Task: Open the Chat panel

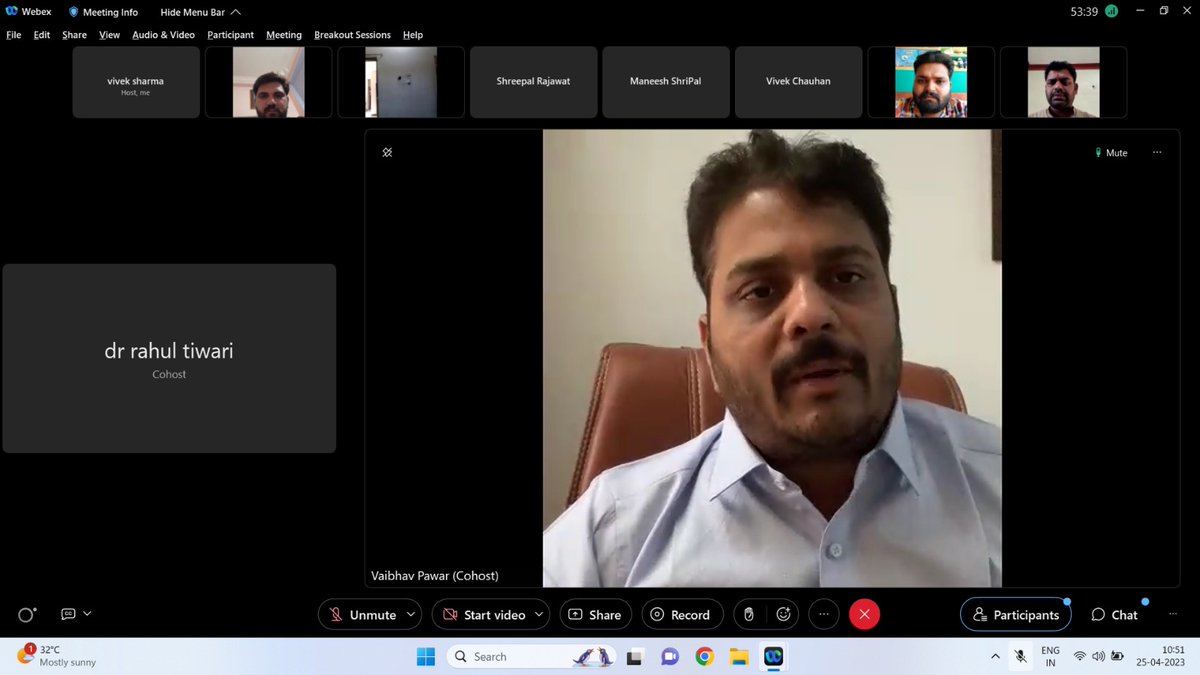Action: [1114, 615]
